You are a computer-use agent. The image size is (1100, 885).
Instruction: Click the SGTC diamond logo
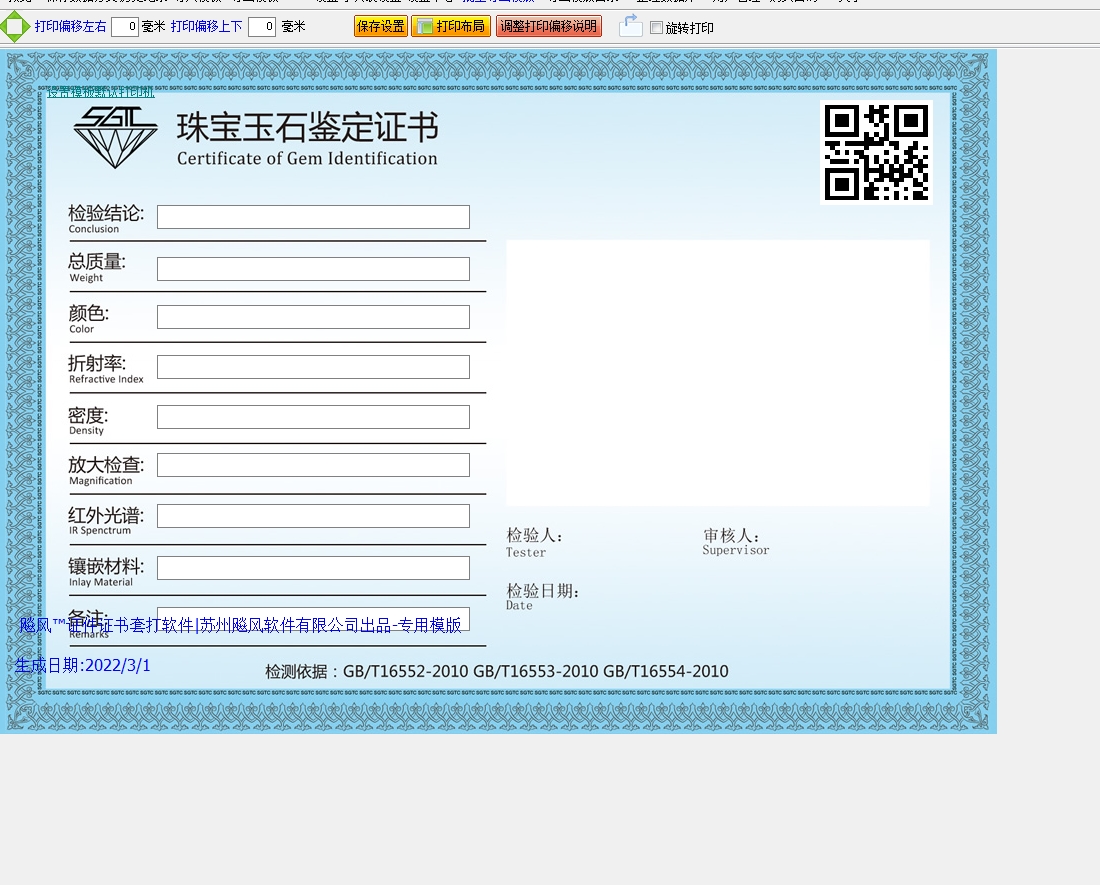pyautogui.click(x=116, y=137)
